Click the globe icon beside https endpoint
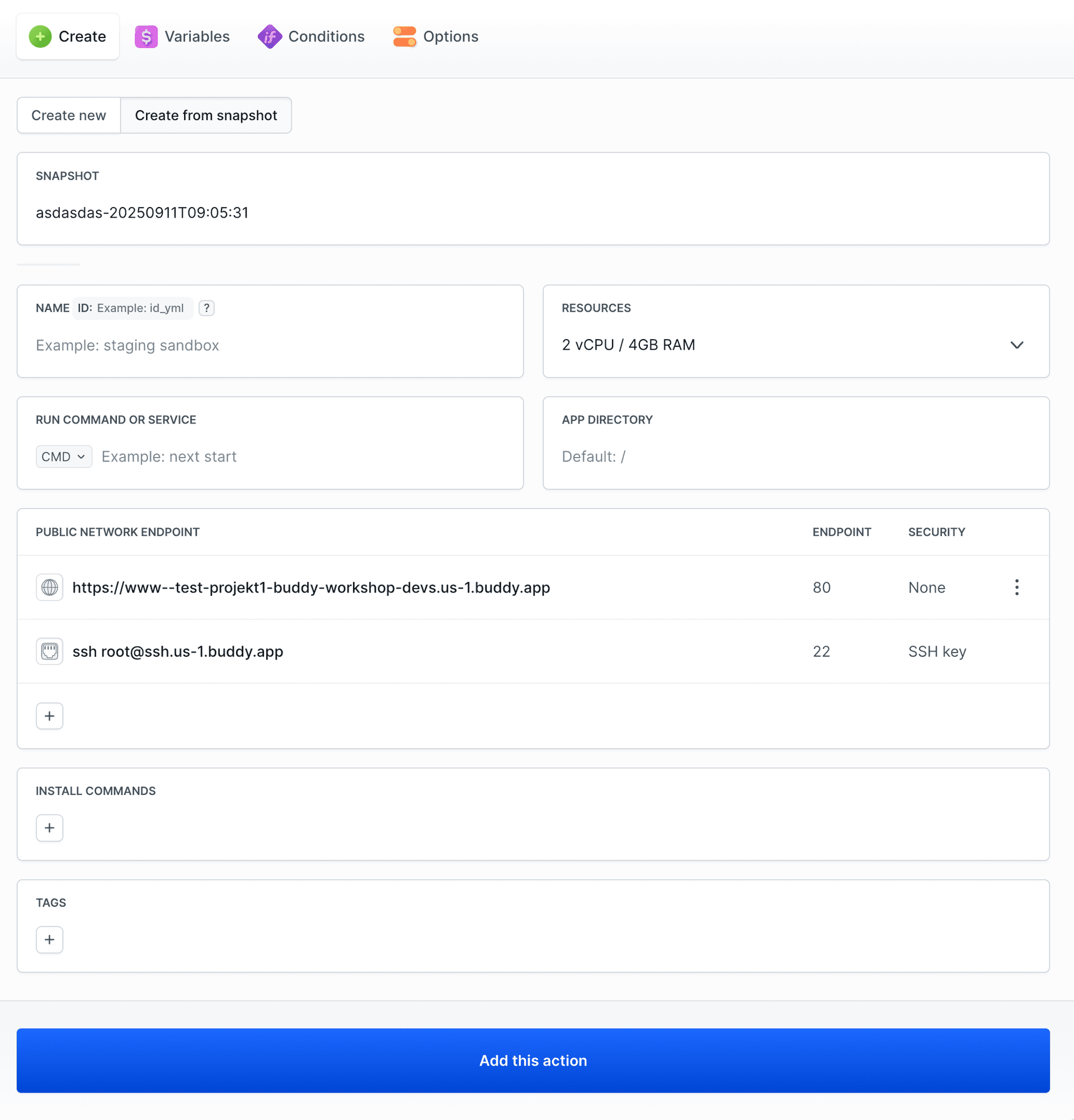 (x=50, y=587)
